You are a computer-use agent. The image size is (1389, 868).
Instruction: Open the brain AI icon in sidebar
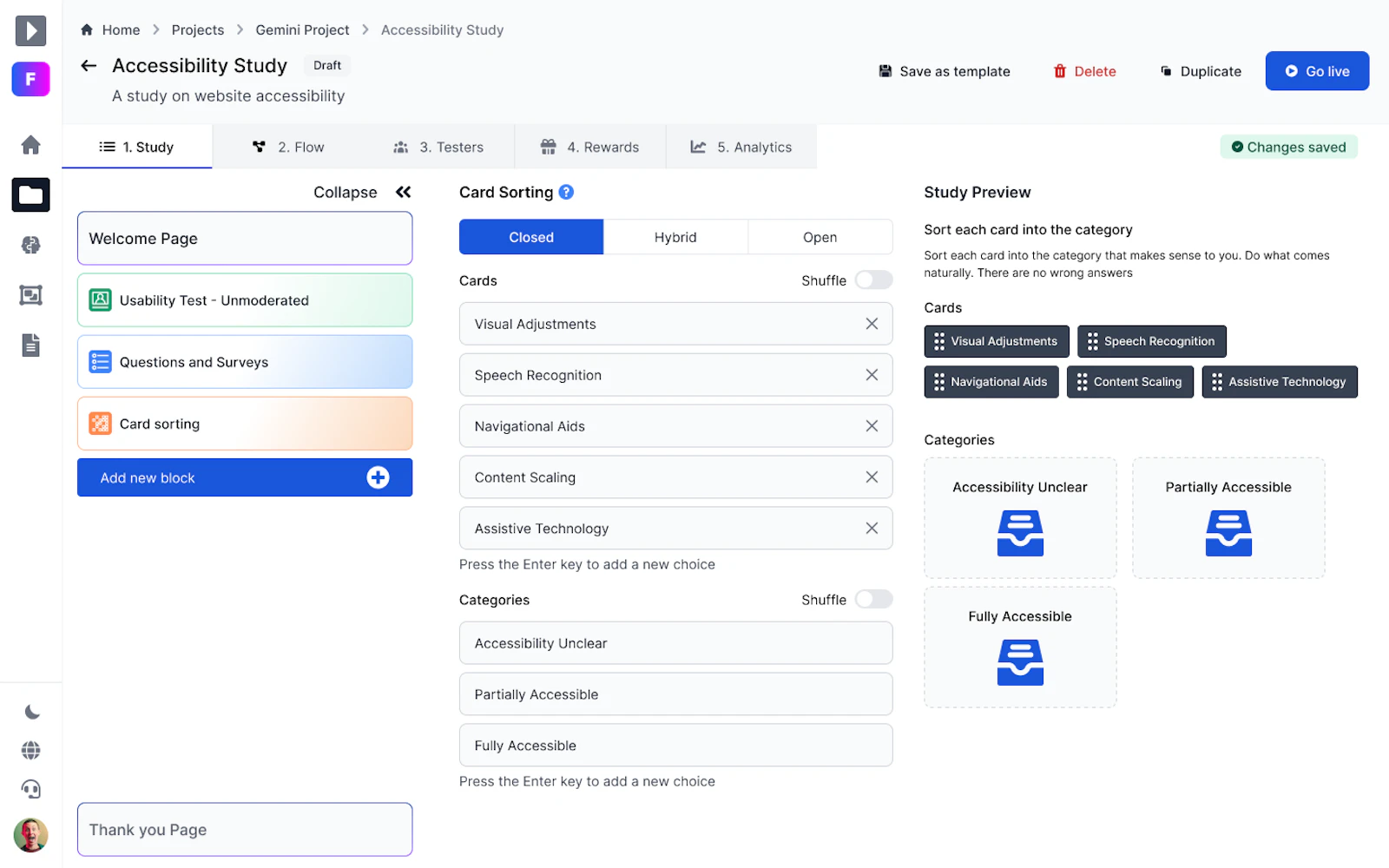30,245
